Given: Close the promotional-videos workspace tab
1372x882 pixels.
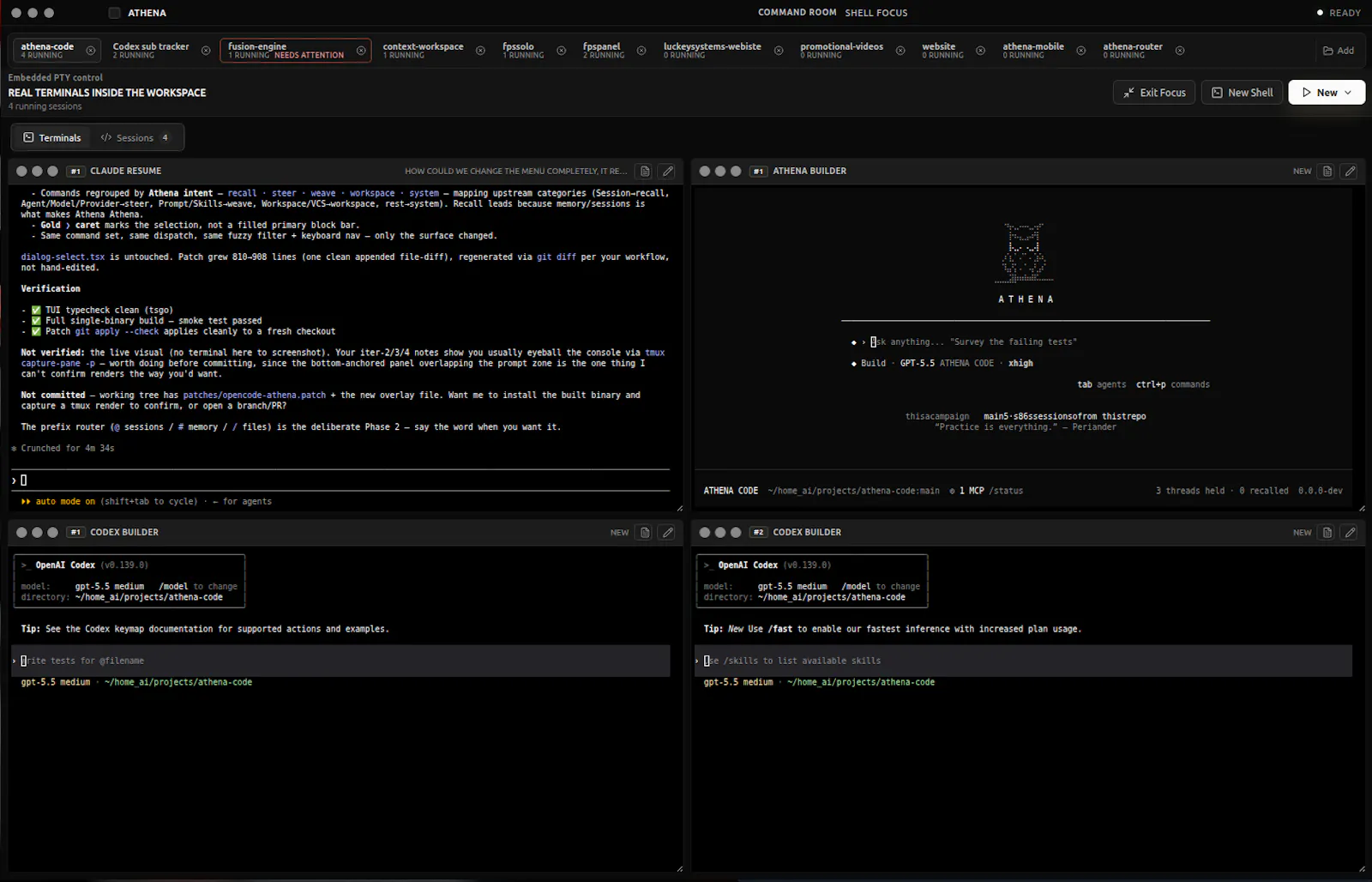Looking at the screenshot, I should (900, 51).
